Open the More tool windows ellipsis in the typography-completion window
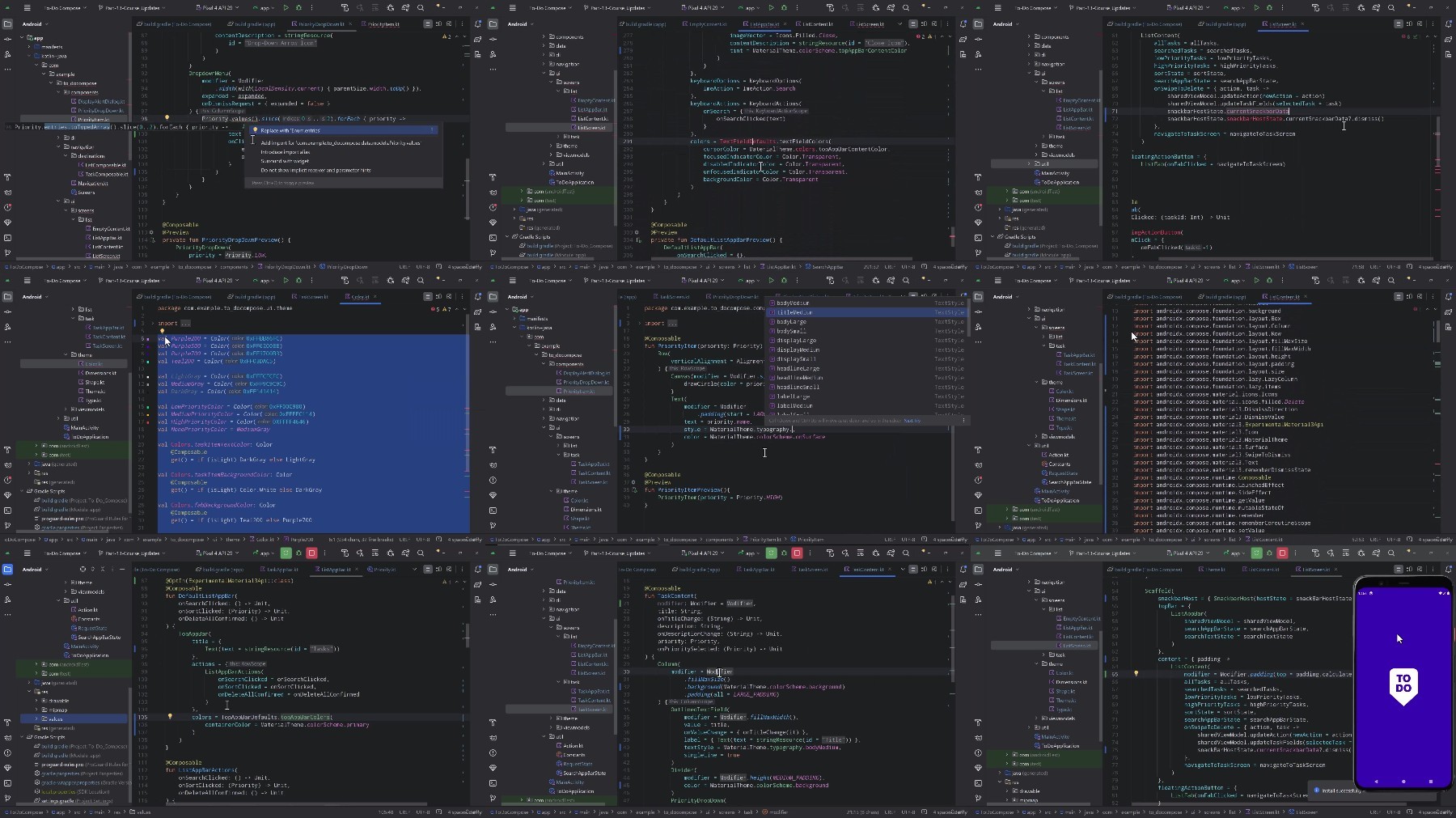 point(493,342)
